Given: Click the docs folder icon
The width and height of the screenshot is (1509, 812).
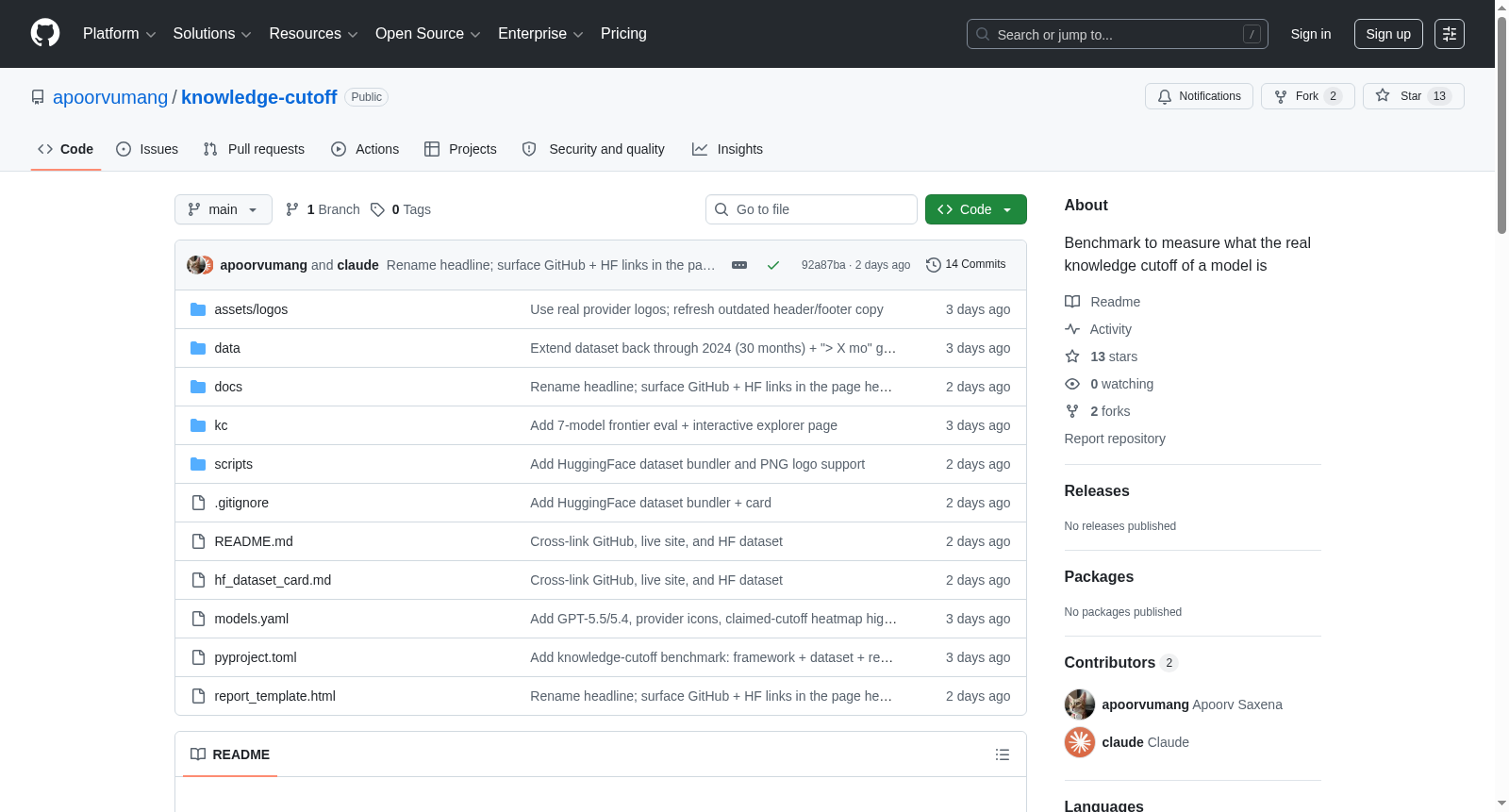Looking at the screenshot, I should tap(198, 387).
